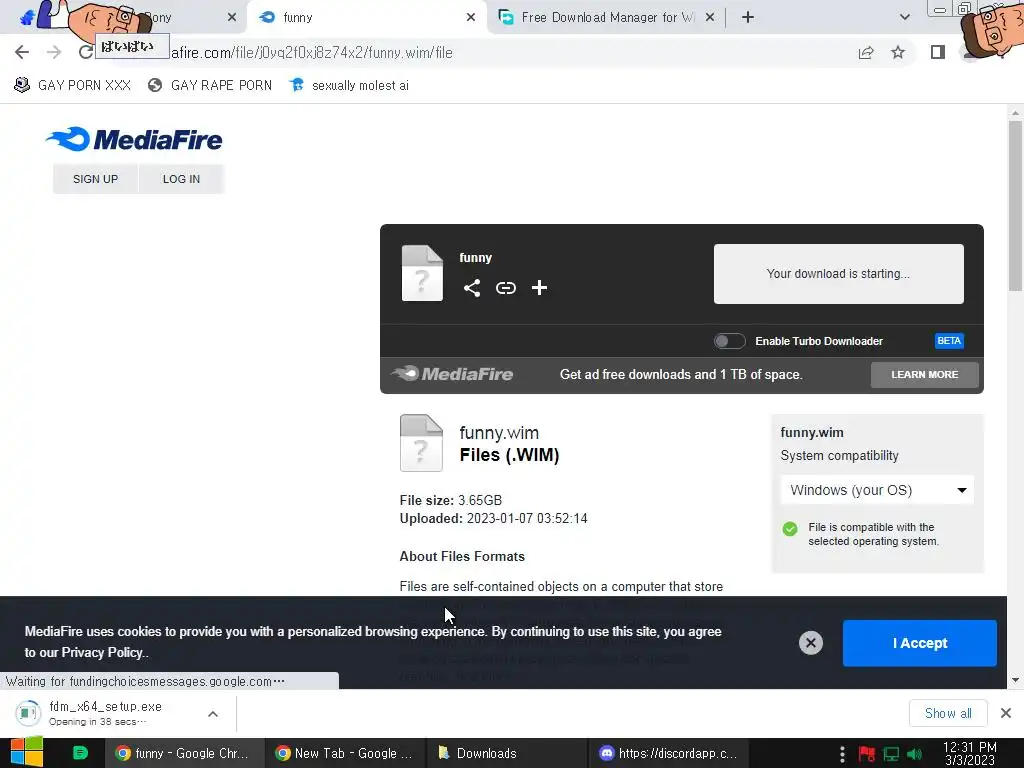Image resolution: width=1024 pixels, height=768 pixels.
Task: Close the funny tab
Action: (x=471, y=17)
